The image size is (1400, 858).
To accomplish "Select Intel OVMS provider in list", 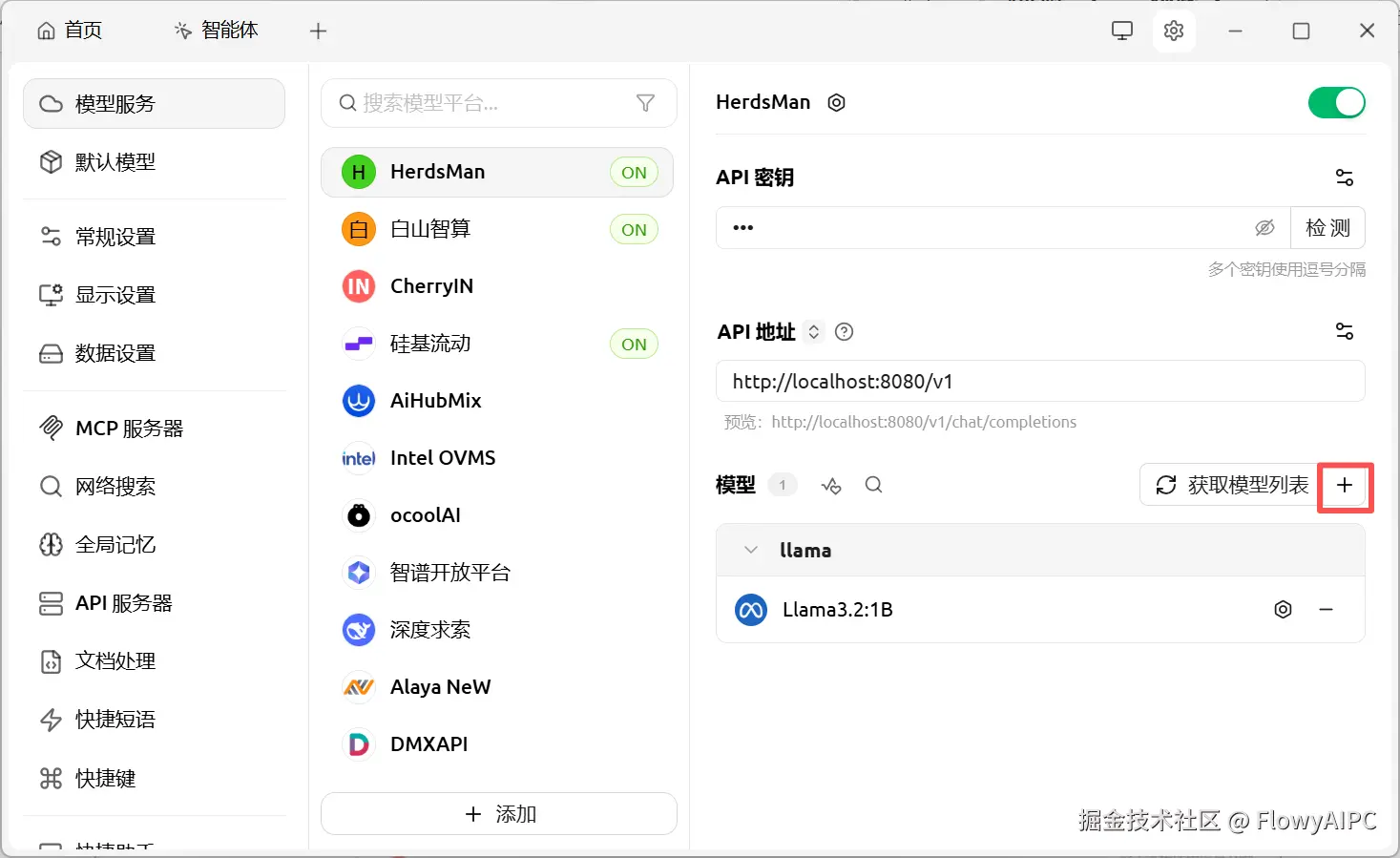I will click(497, 458).
